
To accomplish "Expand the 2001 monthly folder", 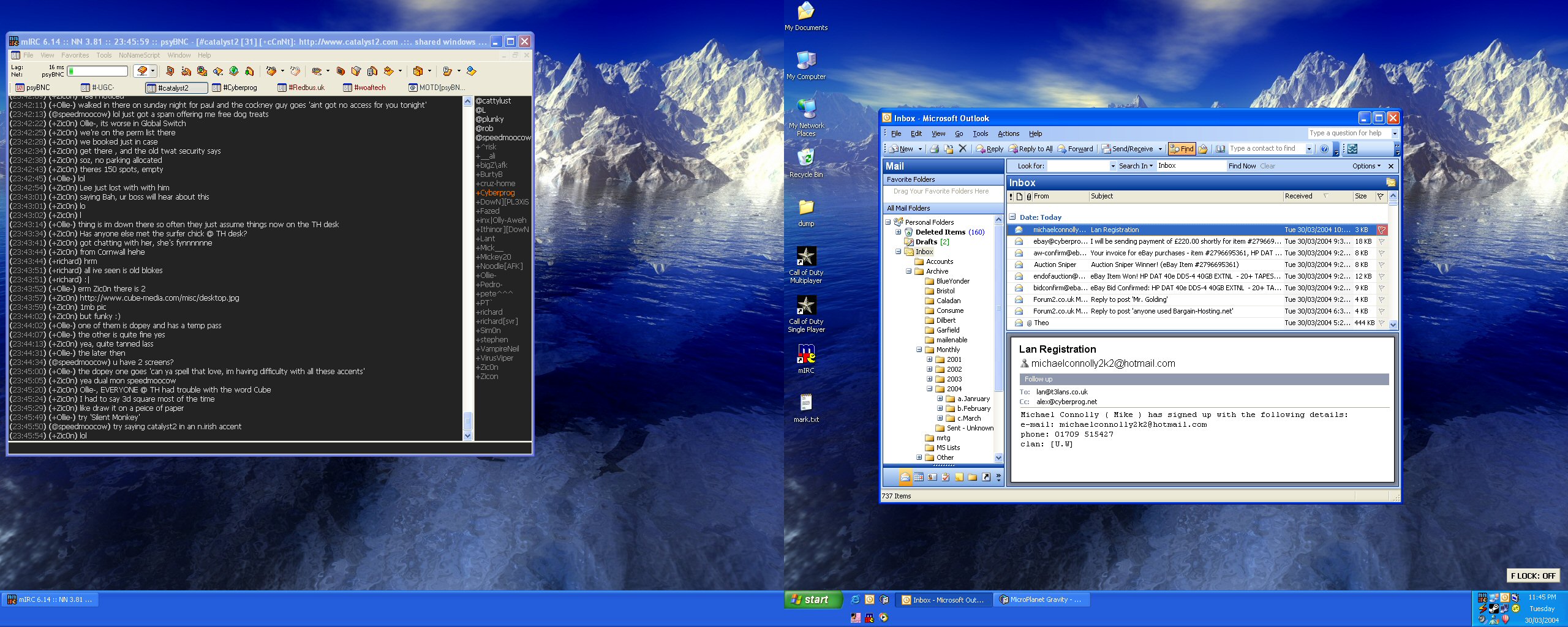I will pos(929,359).
